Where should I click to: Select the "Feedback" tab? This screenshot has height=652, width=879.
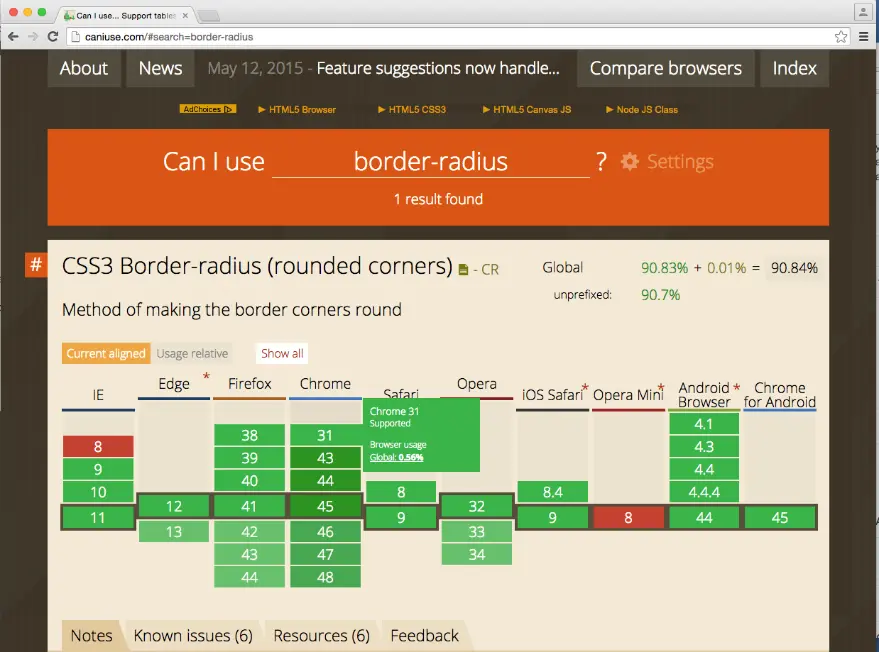tap(424, 636)
